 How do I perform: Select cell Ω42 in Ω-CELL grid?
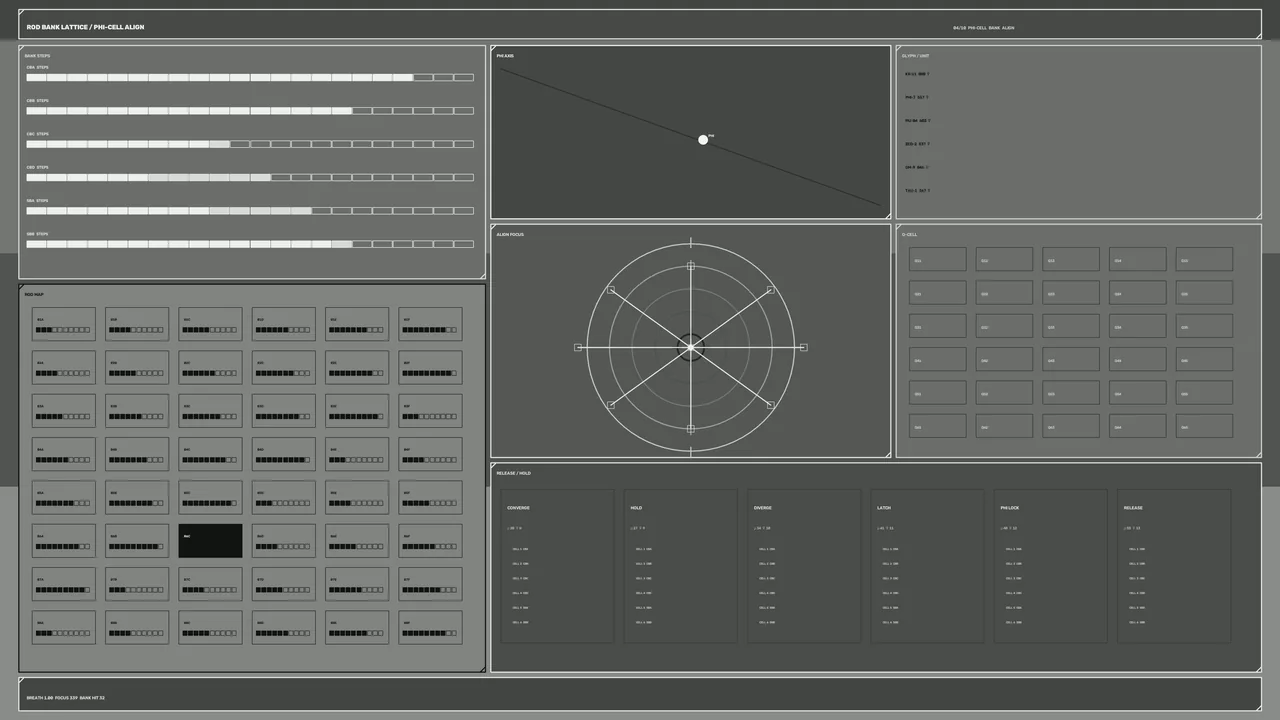click(x=1004, y=360)
